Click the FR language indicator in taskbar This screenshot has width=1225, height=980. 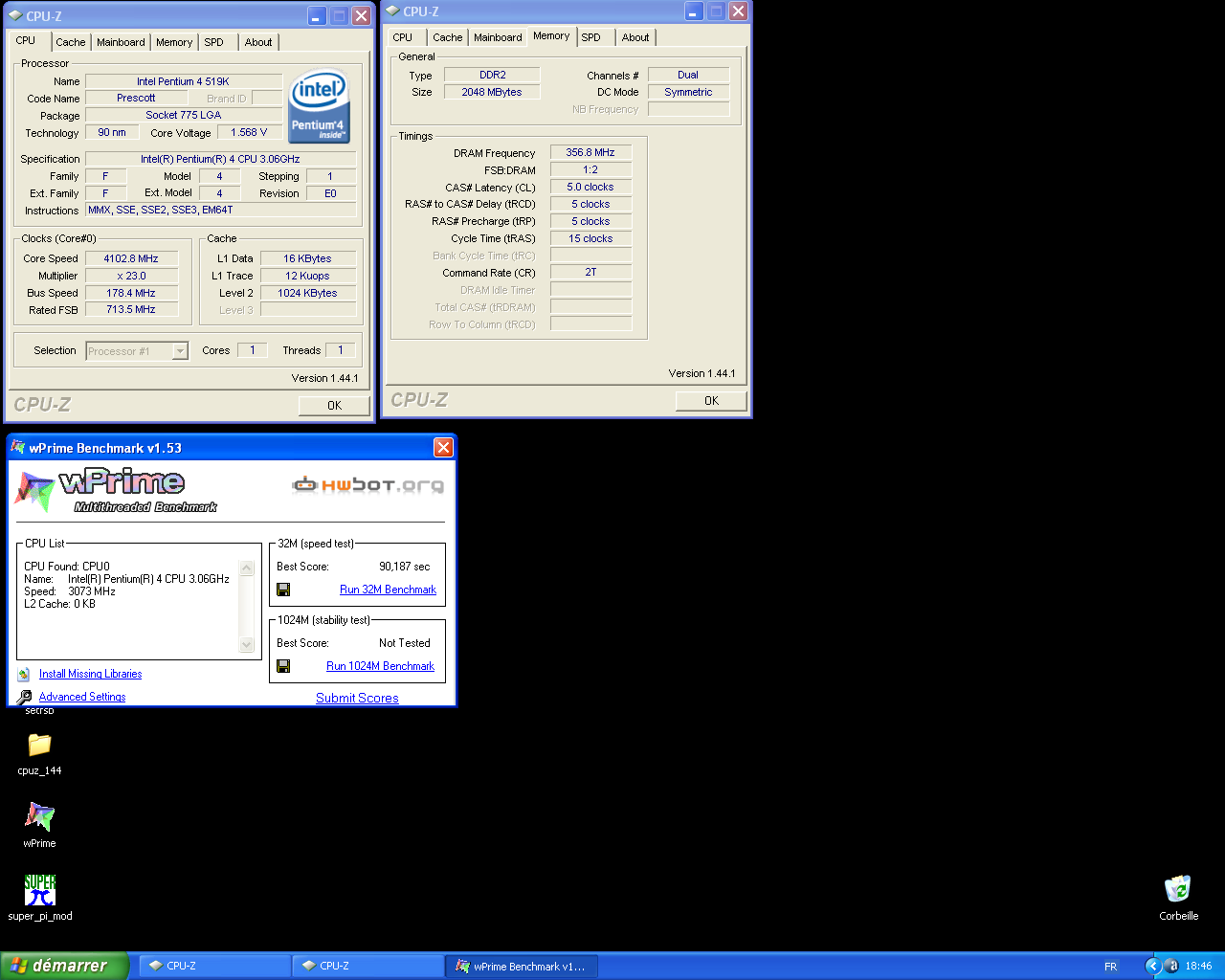click(x=1110, y=967)
